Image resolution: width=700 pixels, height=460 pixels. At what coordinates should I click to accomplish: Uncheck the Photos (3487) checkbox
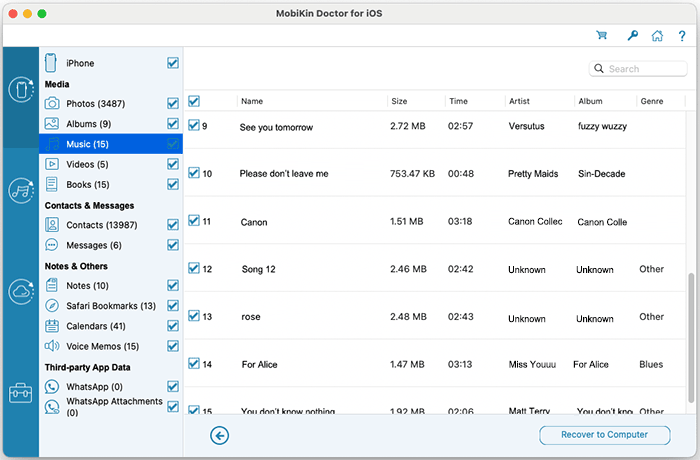[173, 104]
